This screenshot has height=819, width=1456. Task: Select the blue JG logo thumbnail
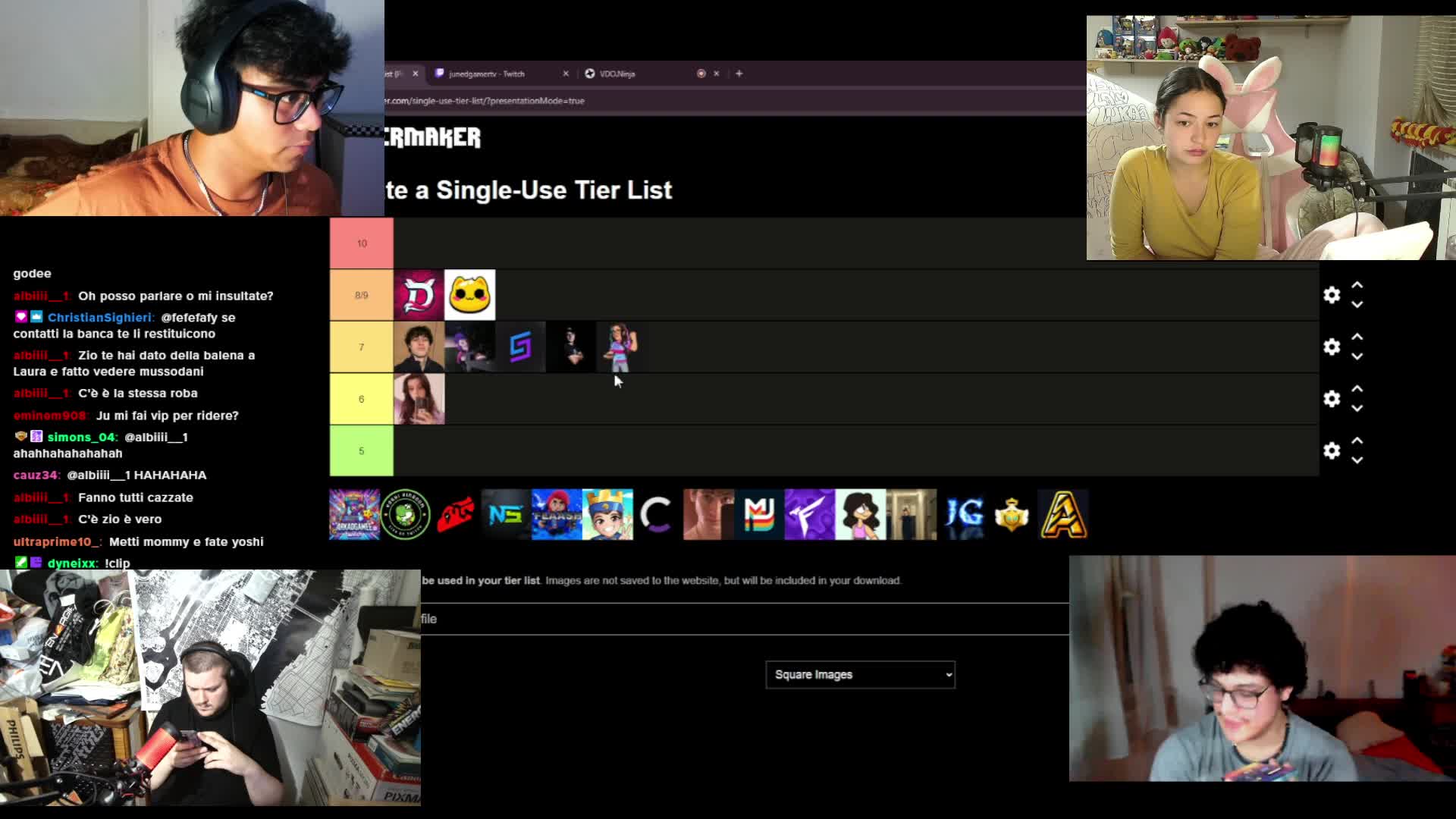tap(962, 515)
